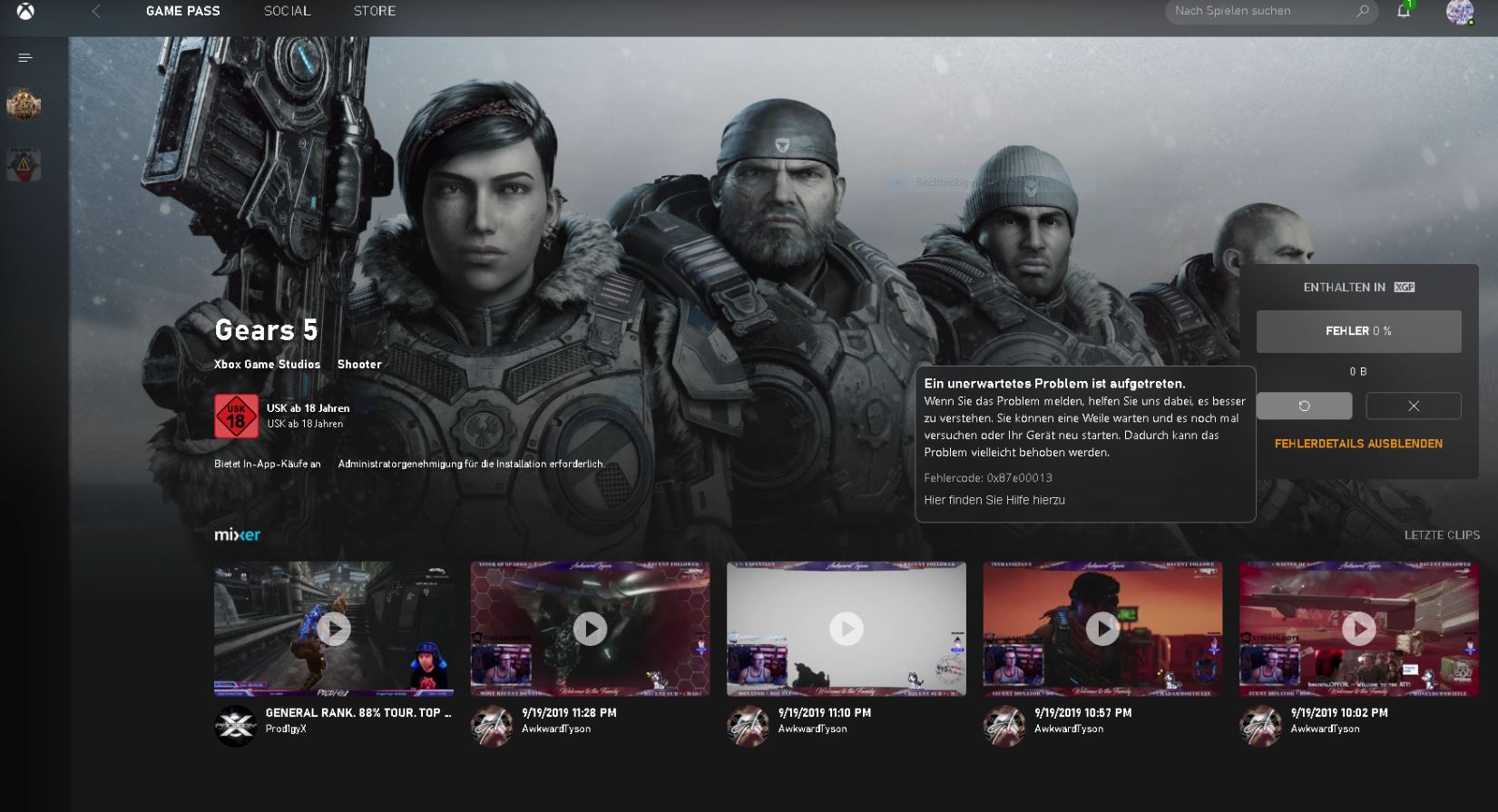Play the 10:57 PM AwkwardTyson clip
The height and width of the screenshot is (812, 1498).
(x=1102, y=629)
